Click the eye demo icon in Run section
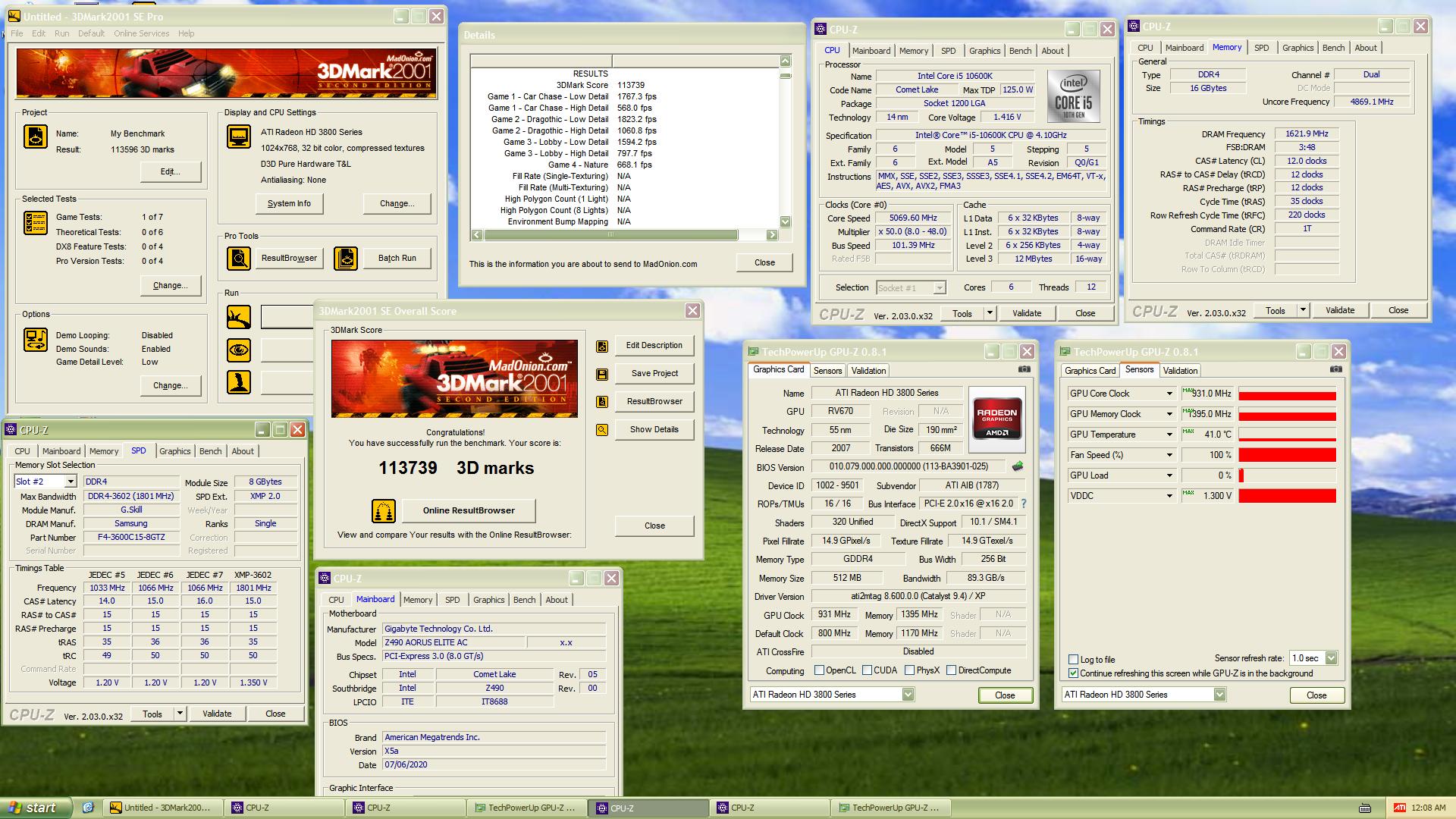Screen dimensions: 1456x819 point(239,350)
